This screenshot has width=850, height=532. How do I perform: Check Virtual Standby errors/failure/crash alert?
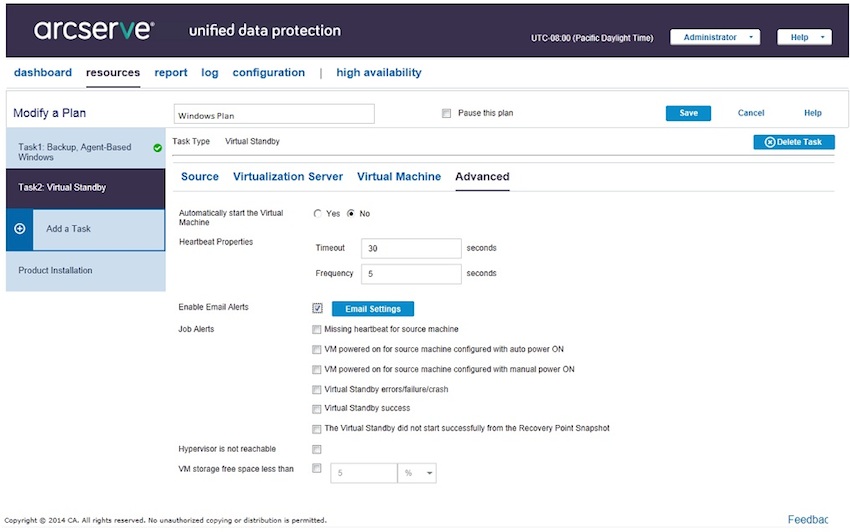(x=317, y=390)
